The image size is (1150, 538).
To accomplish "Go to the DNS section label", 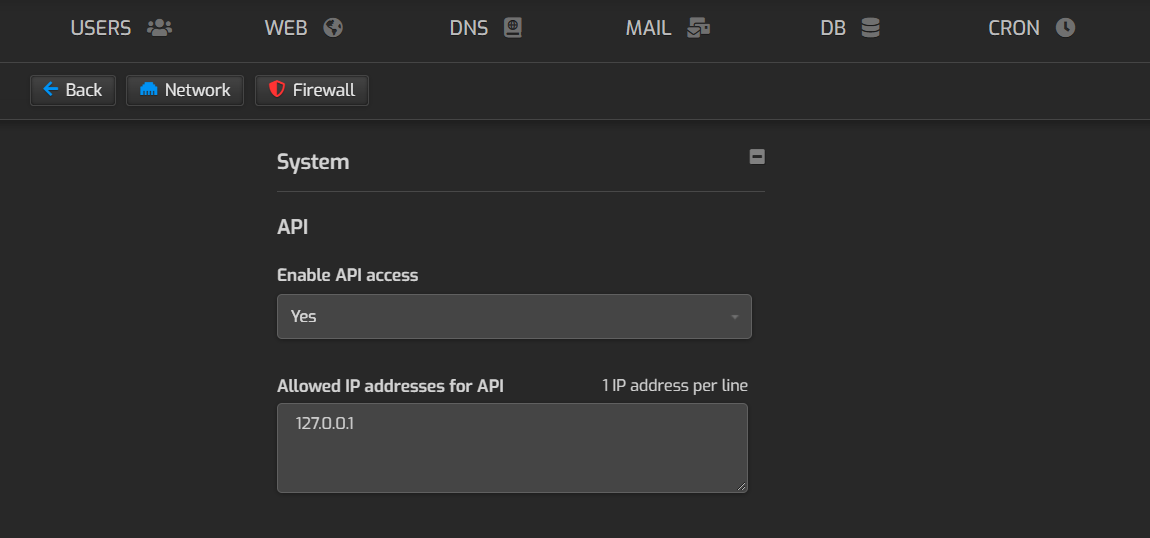I will pyautogui.click(x=469, y=28).
